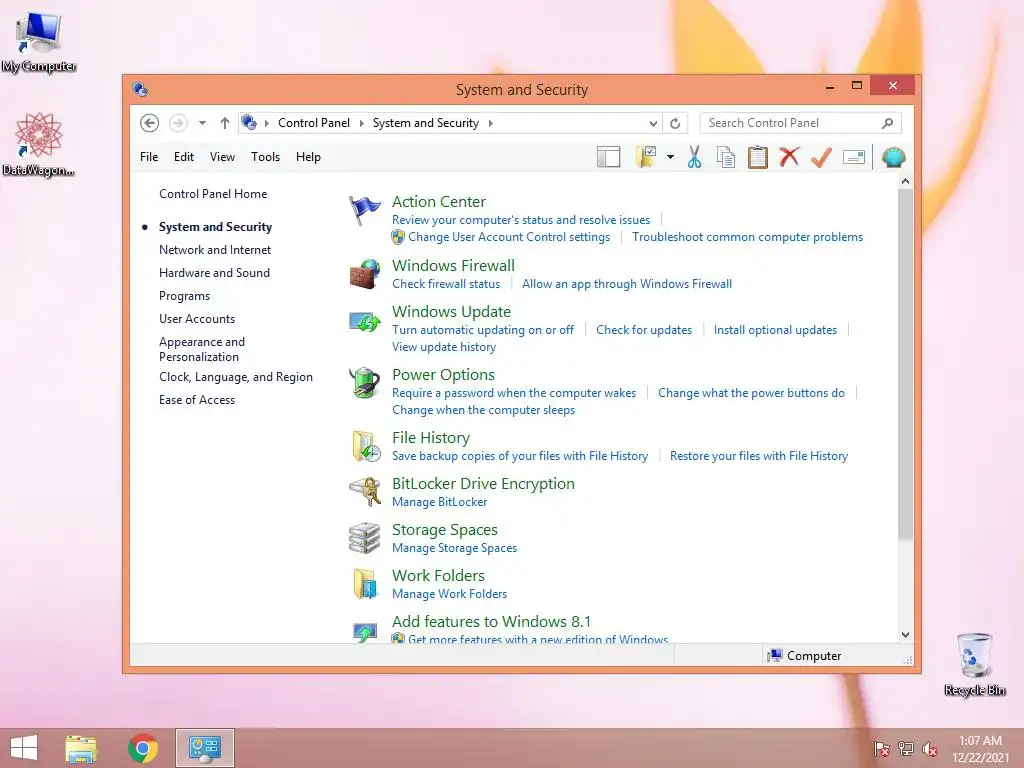The height and width of the screenshot is (768, 1024).
Task: Click Check firewall status link
Action: point(446,284)
